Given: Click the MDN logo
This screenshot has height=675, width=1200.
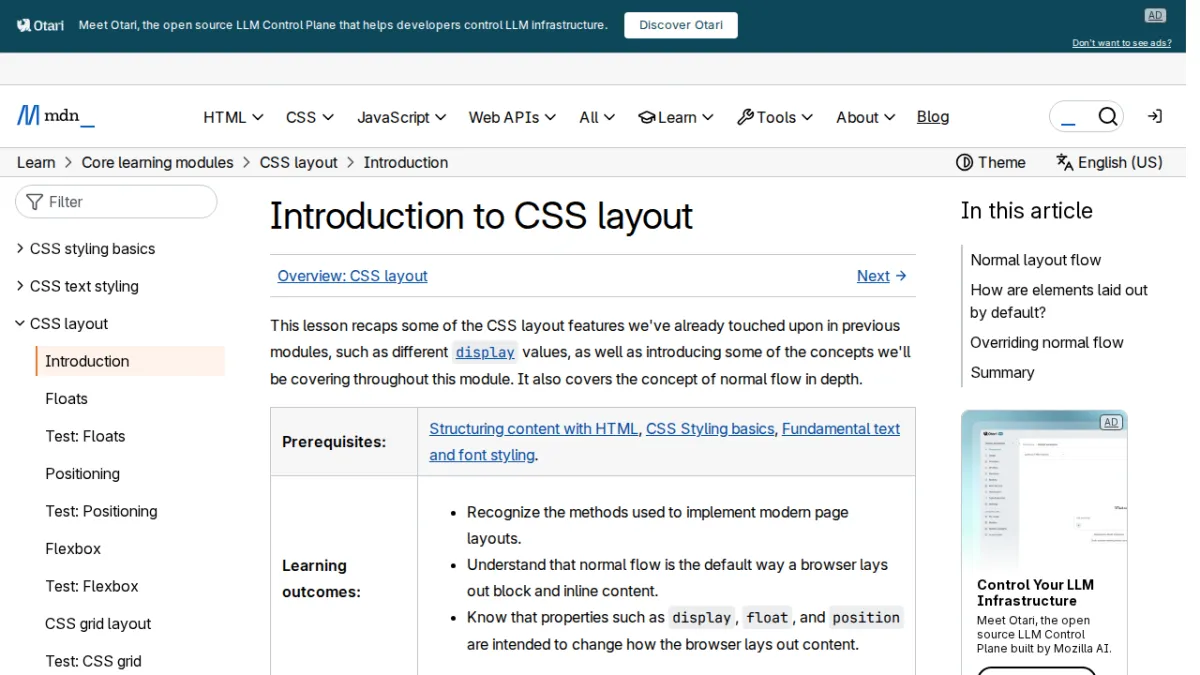Looking at the screenshot, I should [x=56, y=116].
